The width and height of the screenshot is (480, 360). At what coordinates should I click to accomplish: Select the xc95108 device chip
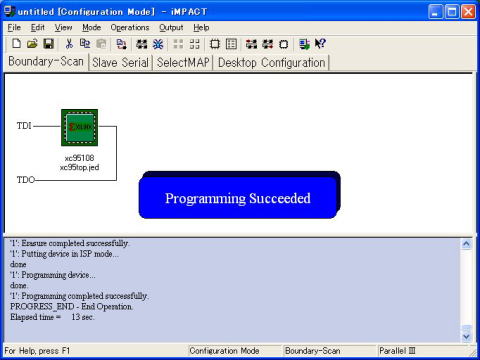[79, 127]
